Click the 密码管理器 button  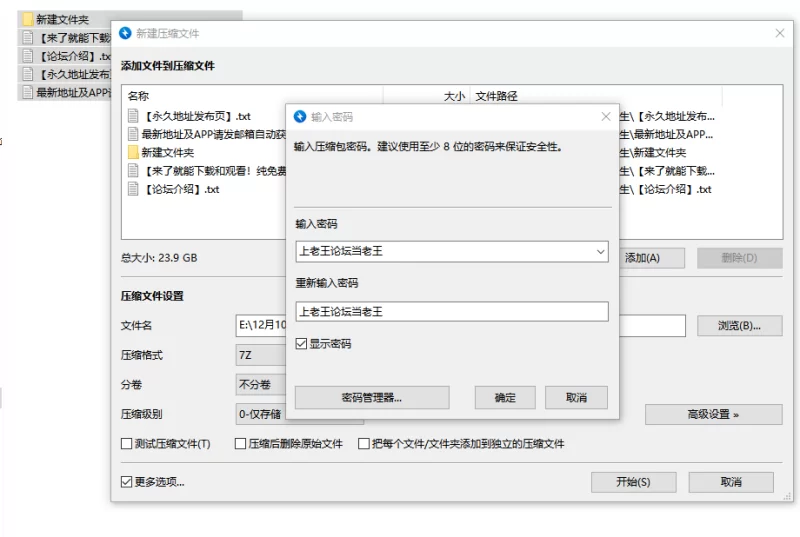(x=371, y=398)
